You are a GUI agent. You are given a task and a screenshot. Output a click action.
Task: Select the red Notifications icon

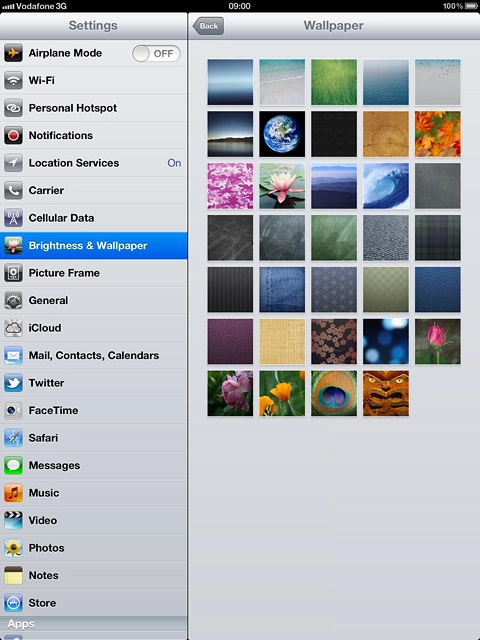click(13, 136)
